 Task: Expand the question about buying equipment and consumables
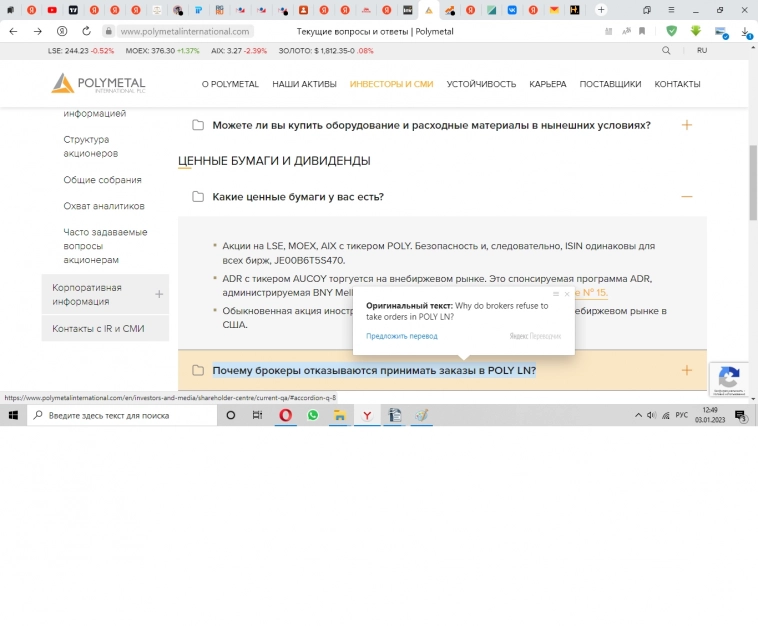point(686,125)
